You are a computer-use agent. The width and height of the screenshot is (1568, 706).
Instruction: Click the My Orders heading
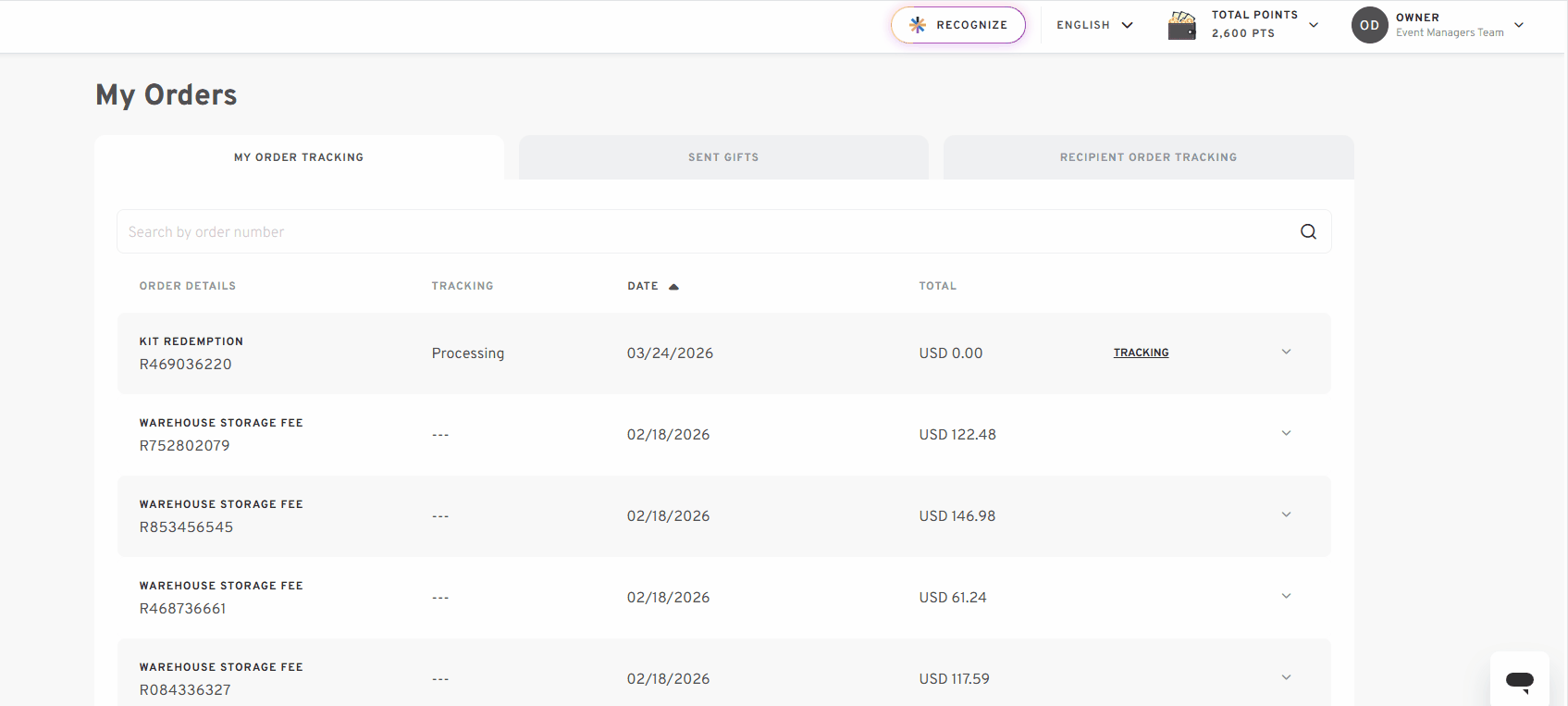(x=167, y=95)
